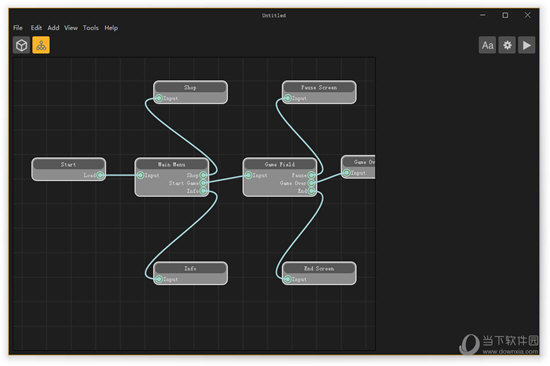Click the Input port of End Screen node
Image resolution: width=550 pixels, height=366 pixels.
coord(287,279)
